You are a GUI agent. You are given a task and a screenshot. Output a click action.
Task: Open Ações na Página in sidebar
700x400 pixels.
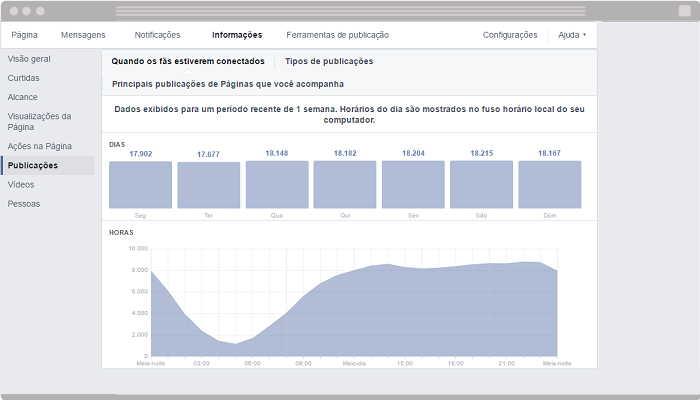[39, 146]
